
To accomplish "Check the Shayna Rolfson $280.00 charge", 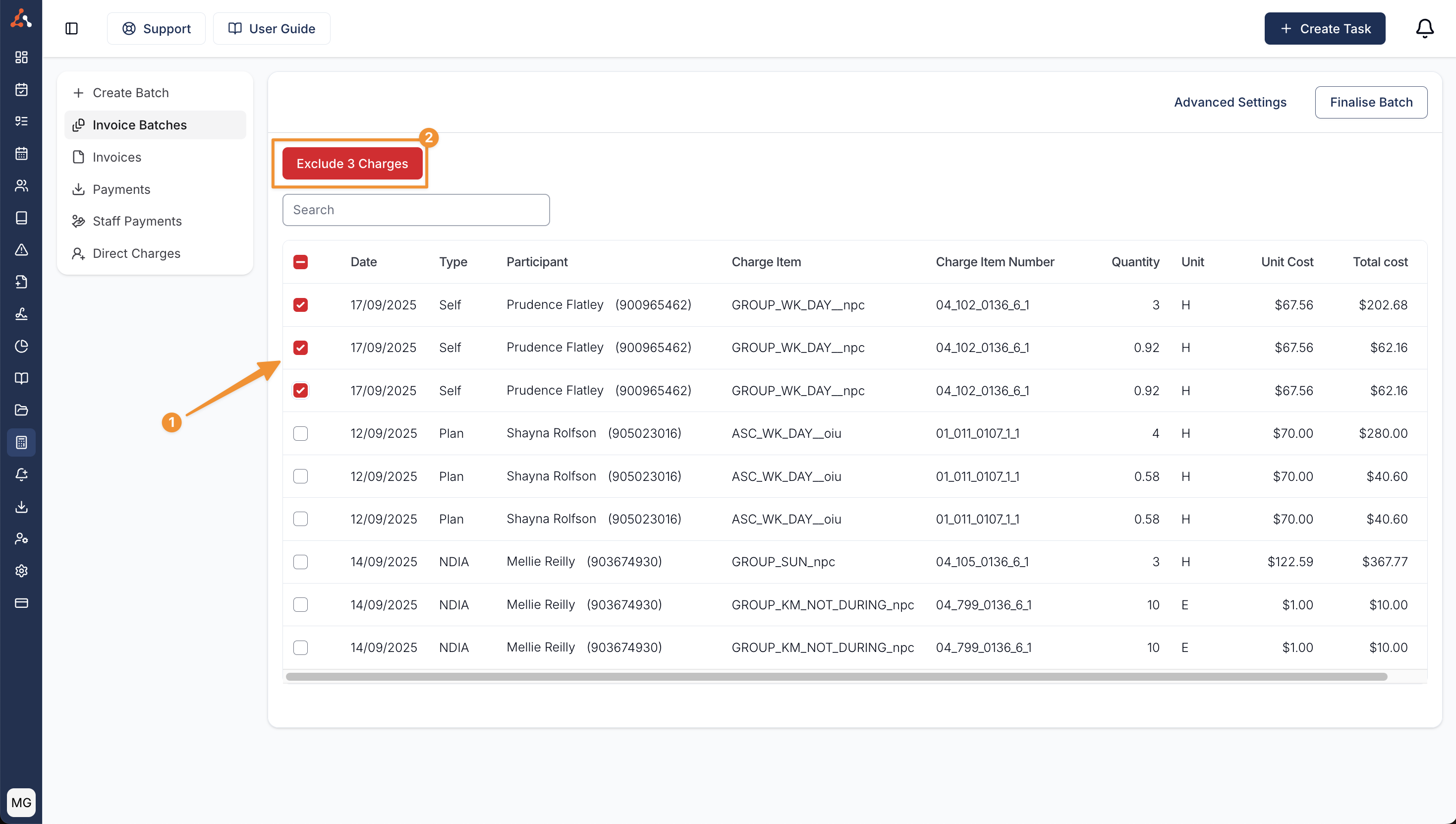I will coord(300,433).
